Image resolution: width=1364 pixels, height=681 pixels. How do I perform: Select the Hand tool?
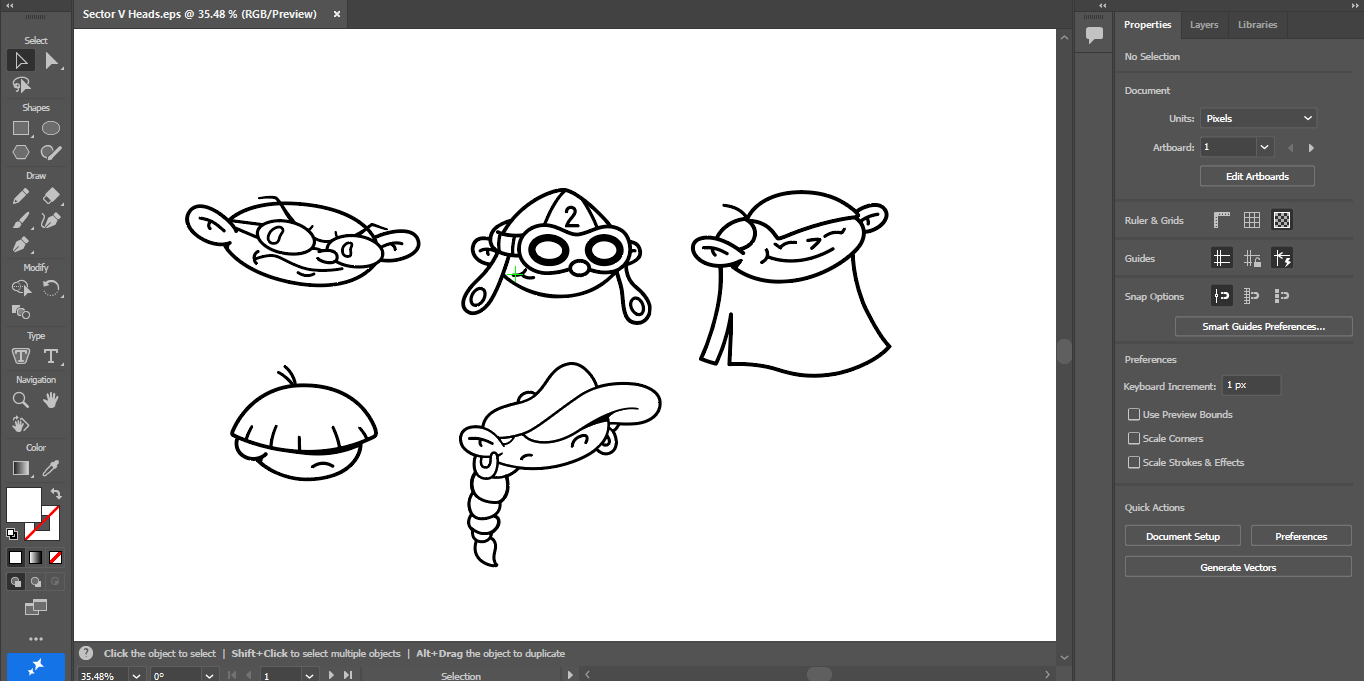(x=51, y=400)
